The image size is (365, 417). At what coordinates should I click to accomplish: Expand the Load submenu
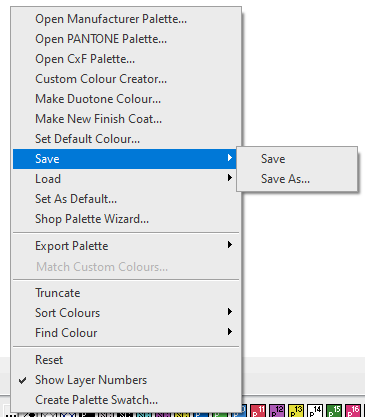[126, 179]
